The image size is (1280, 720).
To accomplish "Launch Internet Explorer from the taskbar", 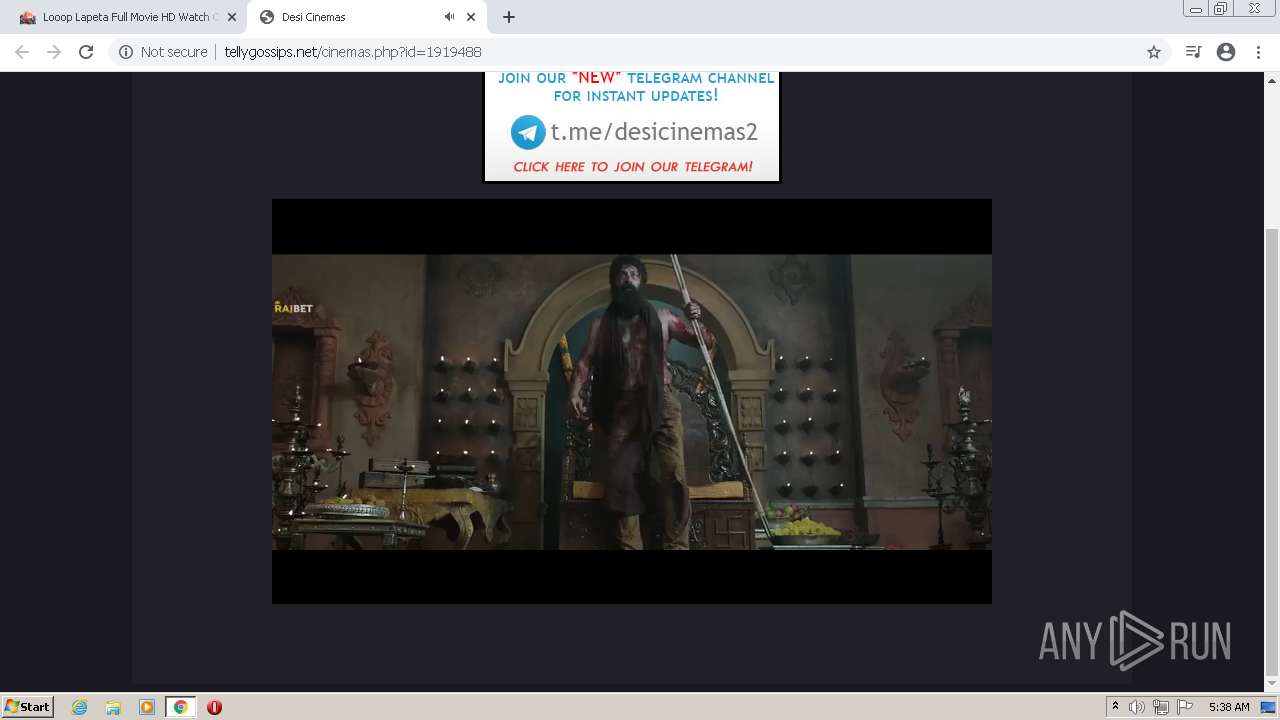I will pyautogui.click(x=80, y=707).
